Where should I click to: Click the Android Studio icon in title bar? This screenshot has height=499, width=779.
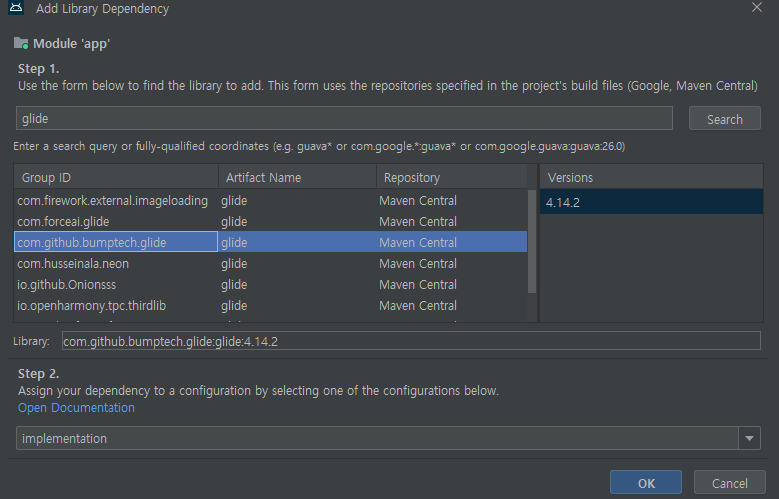16,7
